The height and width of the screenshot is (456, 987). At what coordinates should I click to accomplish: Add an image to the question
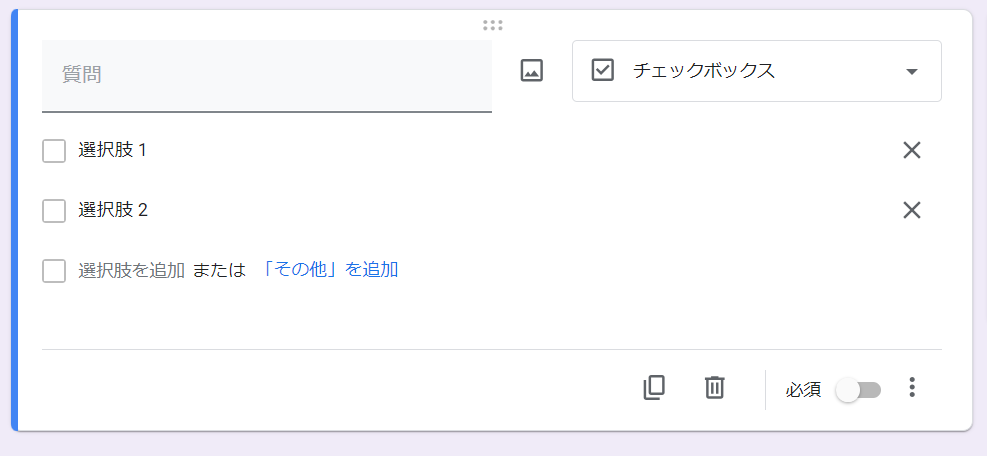[x=531, y=71]
